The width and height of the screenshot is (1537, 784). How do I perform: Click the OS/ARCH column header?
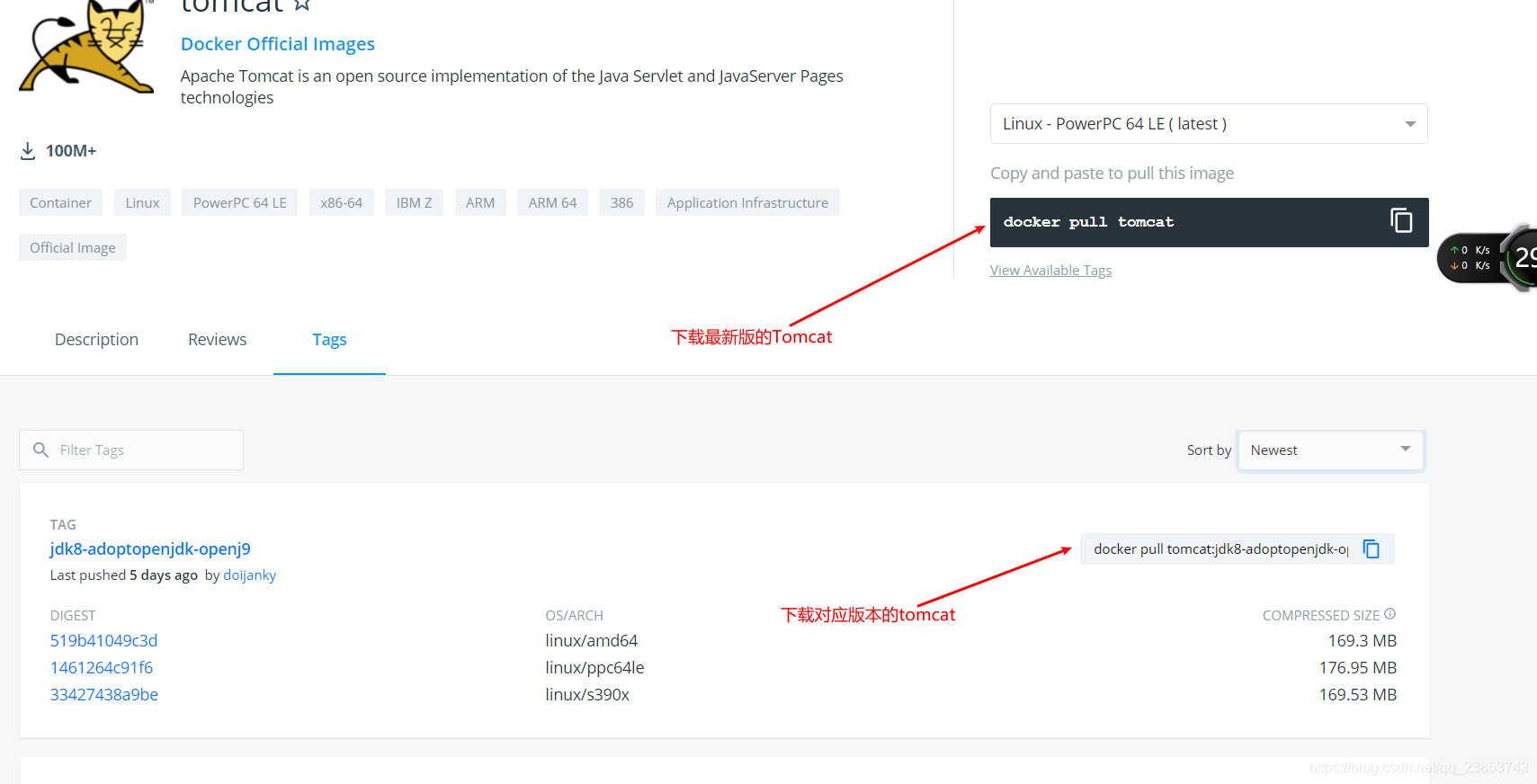574,616
